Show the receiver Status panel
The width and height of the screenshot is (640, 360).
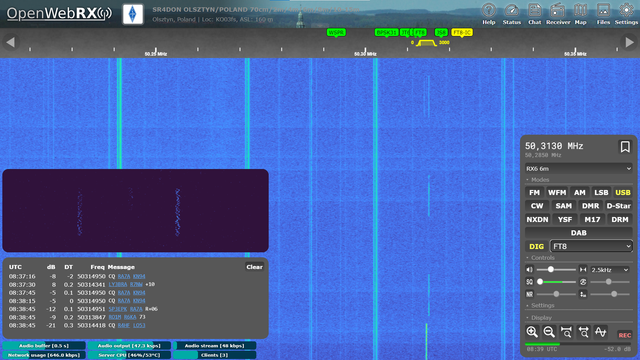pyautogui.click(x=511, y=14)
